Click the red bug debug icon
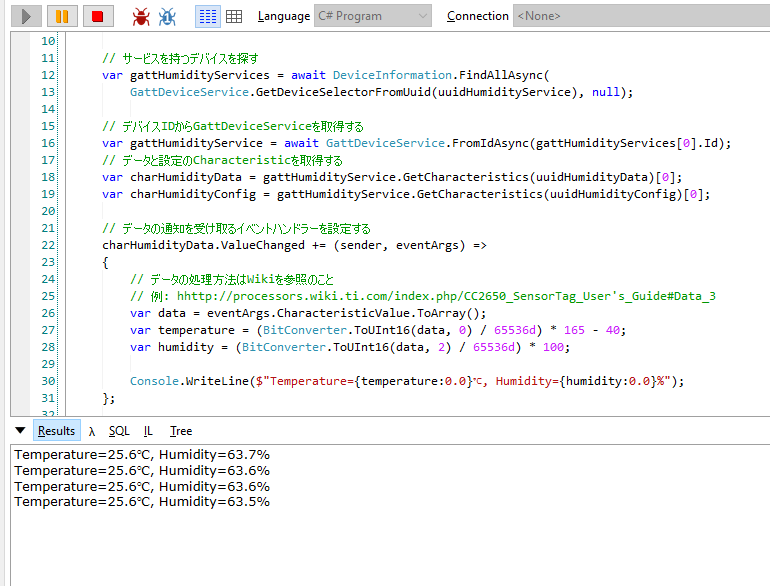 pos(141,17)
